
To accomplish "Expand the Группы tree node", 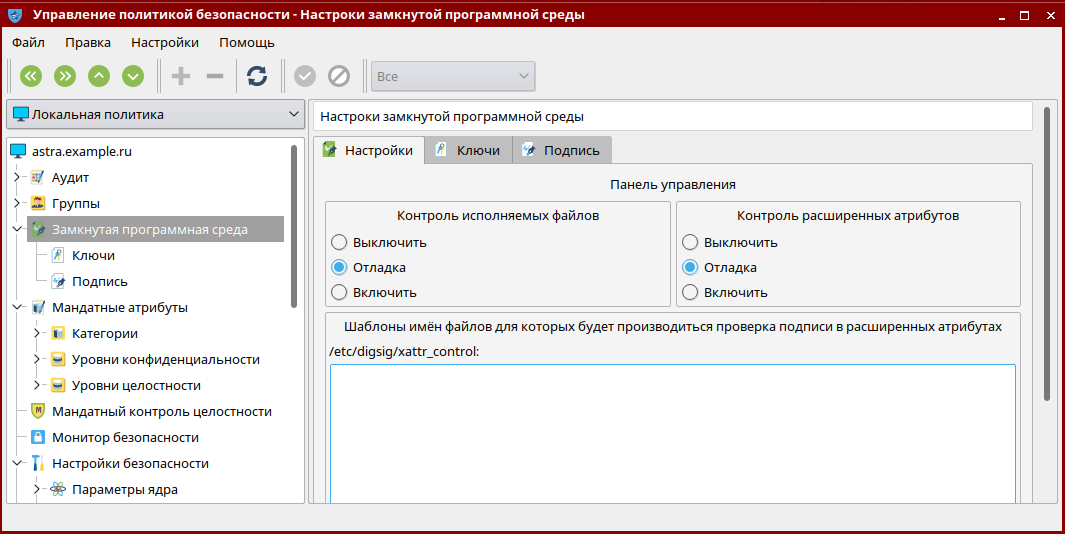I will click(18, 203).
